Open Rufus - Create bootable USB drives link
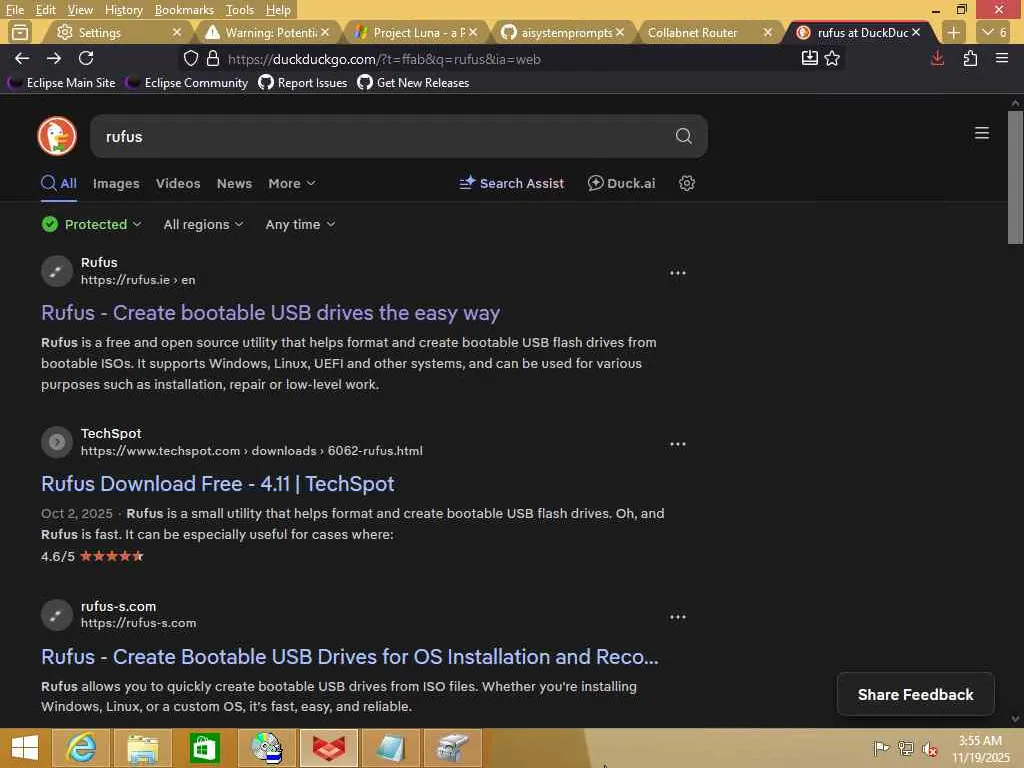Image resolution: width=1024 pixels, height=768 pixels. pos(270,313)
